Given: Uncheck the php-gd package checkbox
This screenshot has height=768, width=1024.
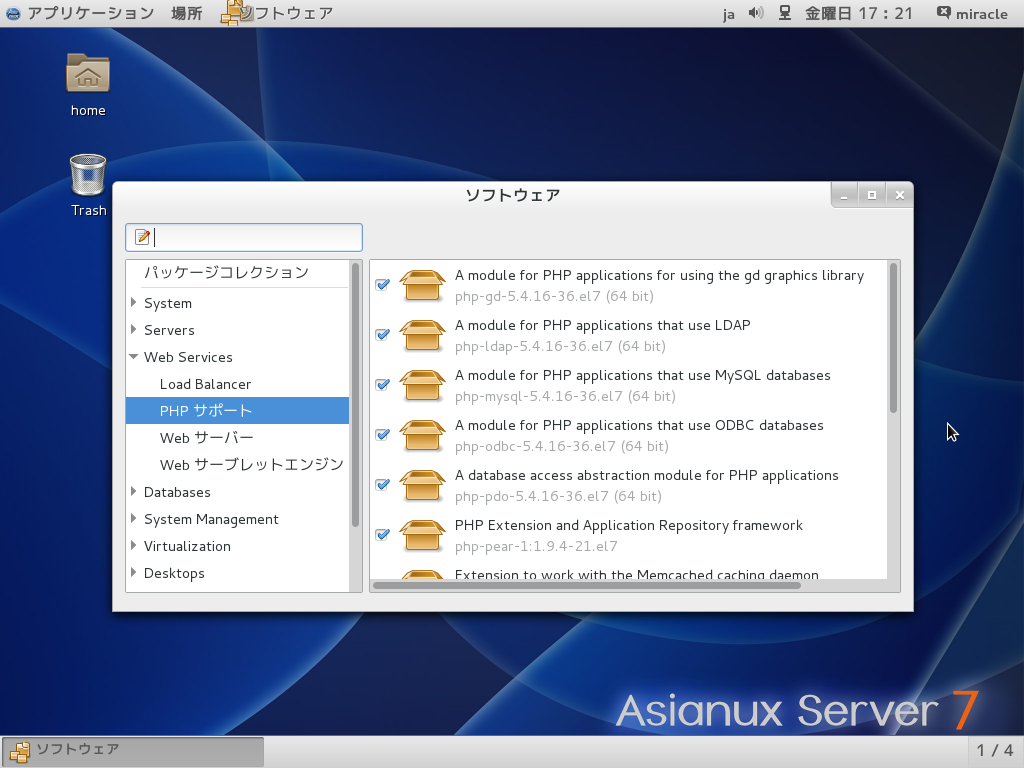Looking at the screenshot, I should pos(382,285).
